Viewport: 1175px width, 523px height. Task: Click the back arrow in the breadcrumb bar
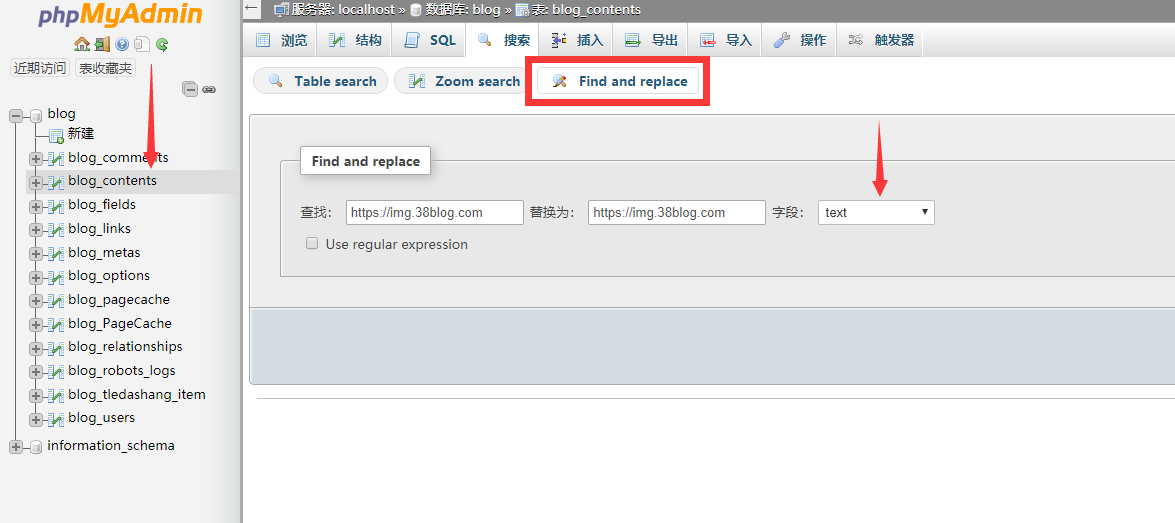[252, 9]
